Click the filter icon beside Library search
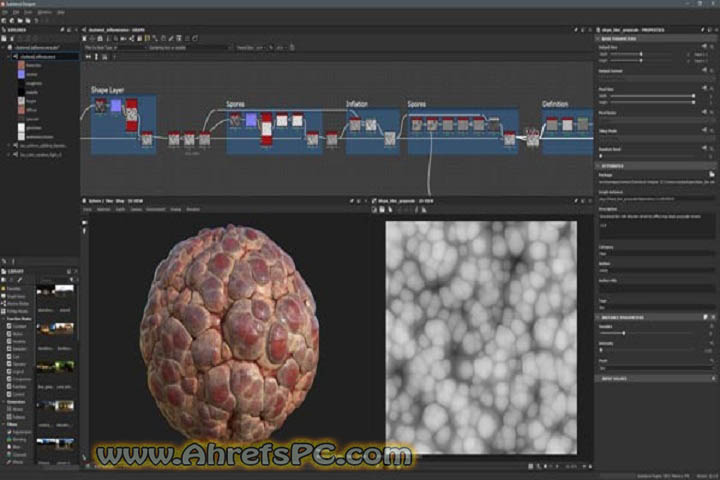This screenshot has width=720, height=480. click(x=71, y=280)
